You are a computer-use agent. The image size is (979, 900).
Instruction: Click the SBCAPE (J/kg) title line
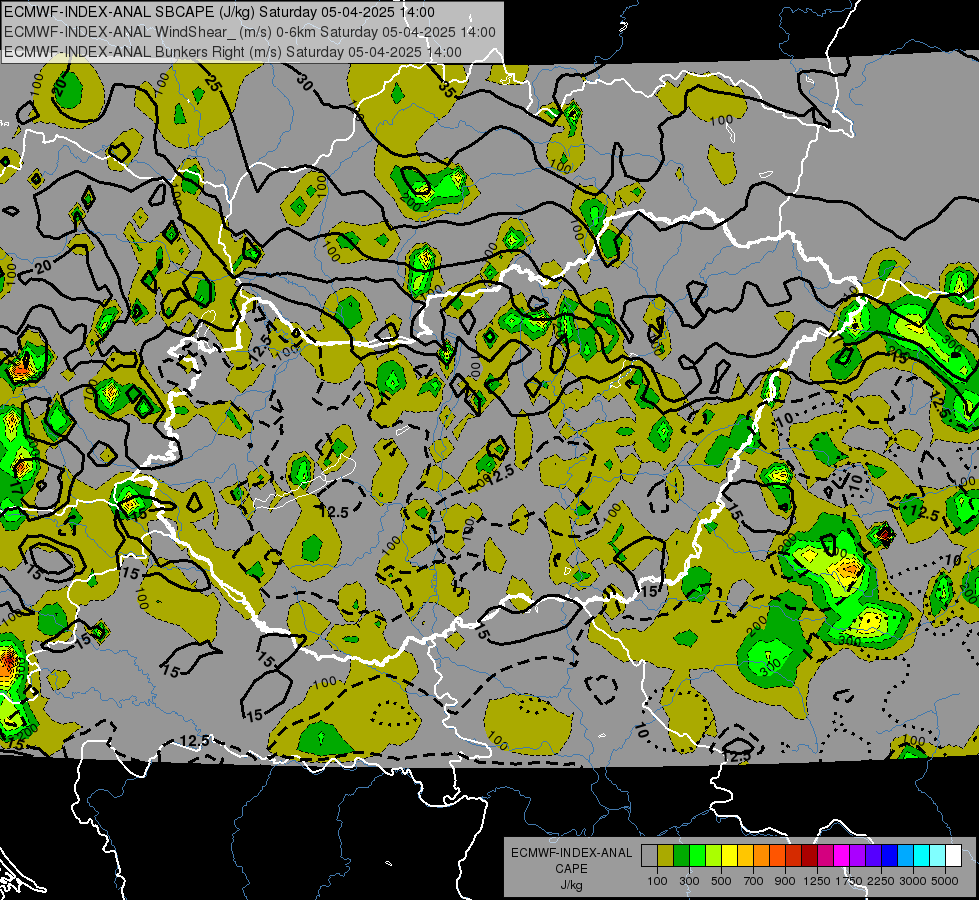tap(219, 12)
